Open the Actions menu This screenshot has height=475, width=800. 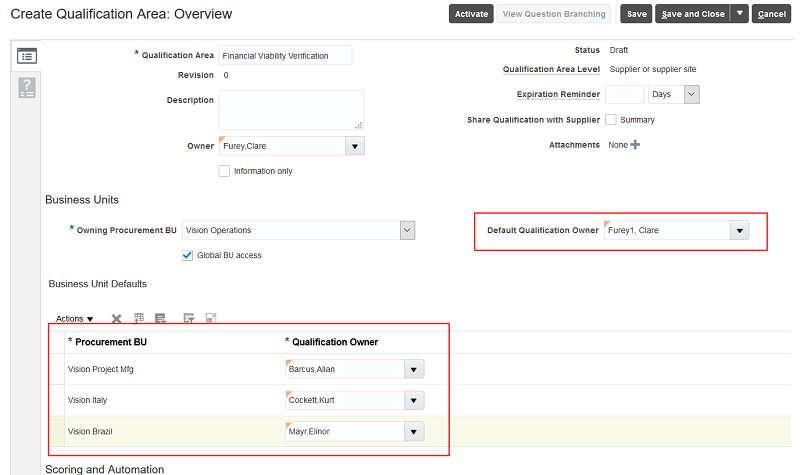point(74,319)
